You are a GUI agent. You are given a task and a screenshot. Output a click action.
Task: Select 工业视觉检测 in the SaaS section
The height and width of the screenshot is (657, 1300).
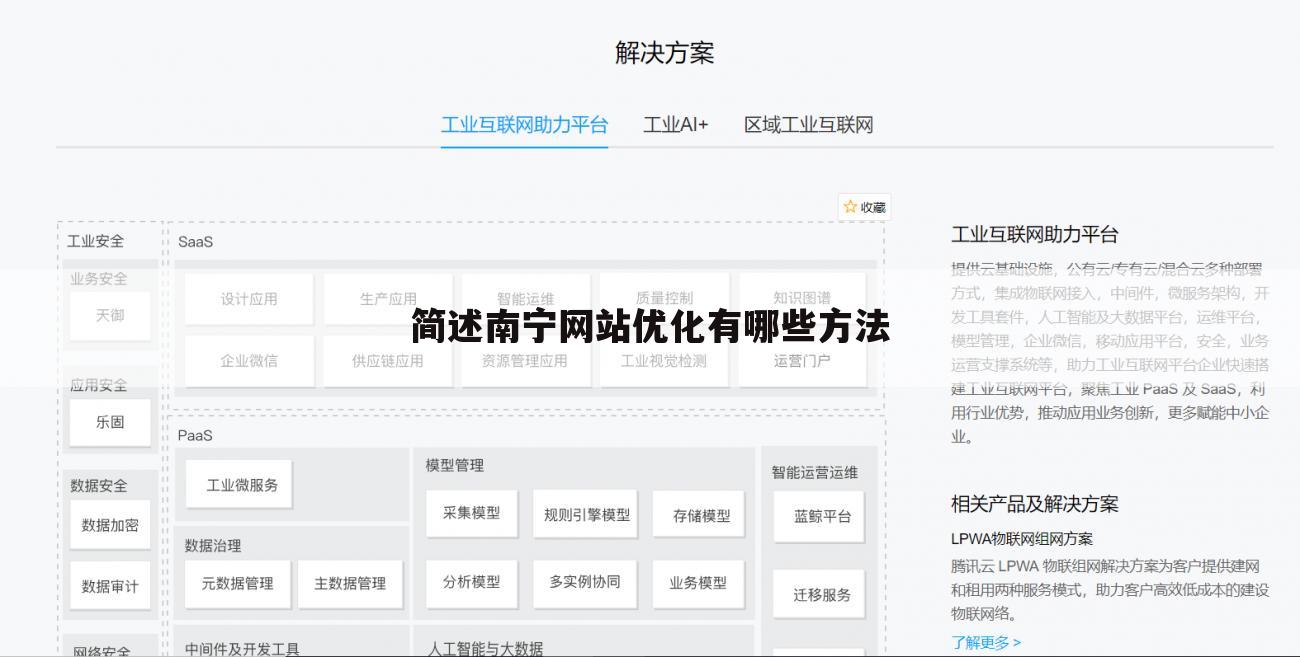(663, 361)
